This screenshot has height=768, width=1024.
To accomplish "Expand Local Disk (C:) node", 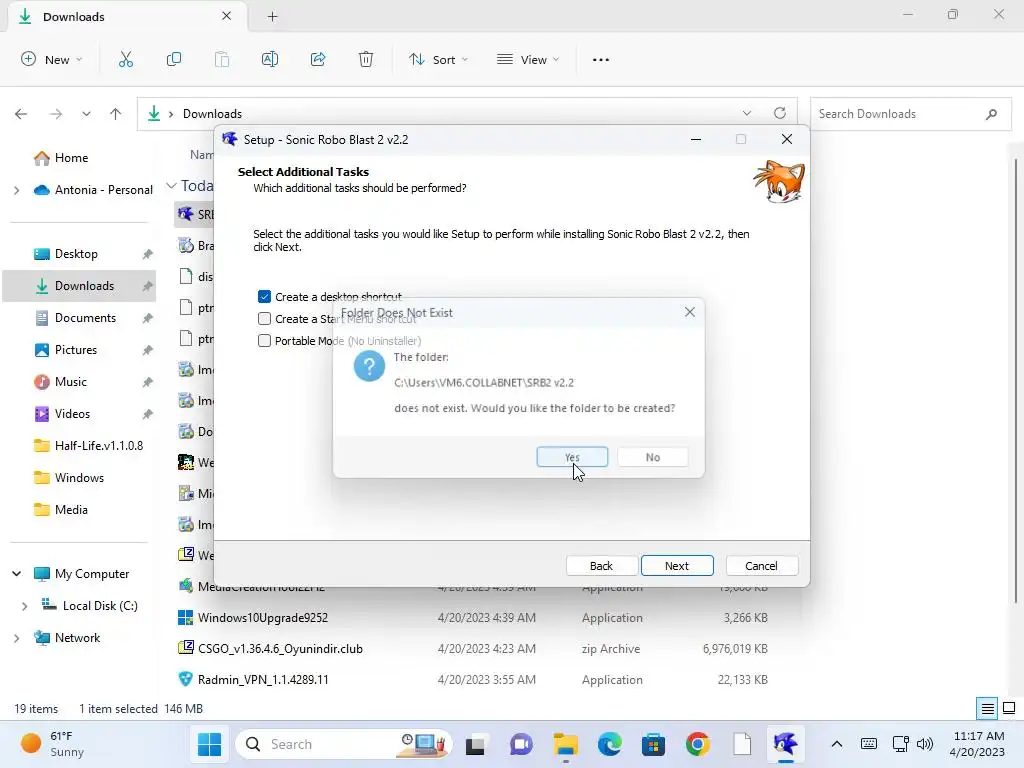I will 25,606.
